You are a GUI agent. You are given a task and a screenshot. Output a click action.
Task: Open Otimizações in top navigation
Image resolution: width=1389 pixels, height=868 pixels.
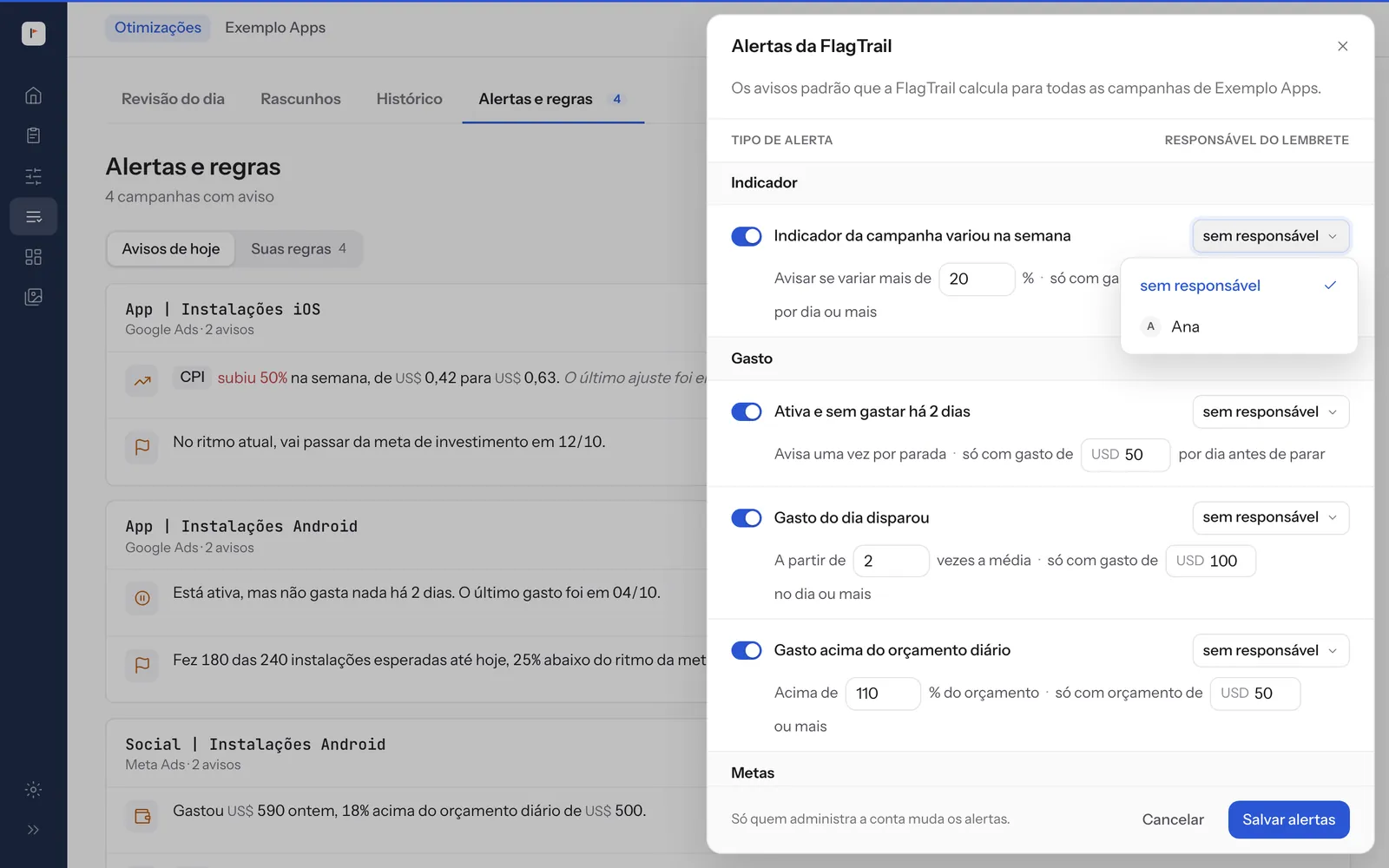(158, 28)
